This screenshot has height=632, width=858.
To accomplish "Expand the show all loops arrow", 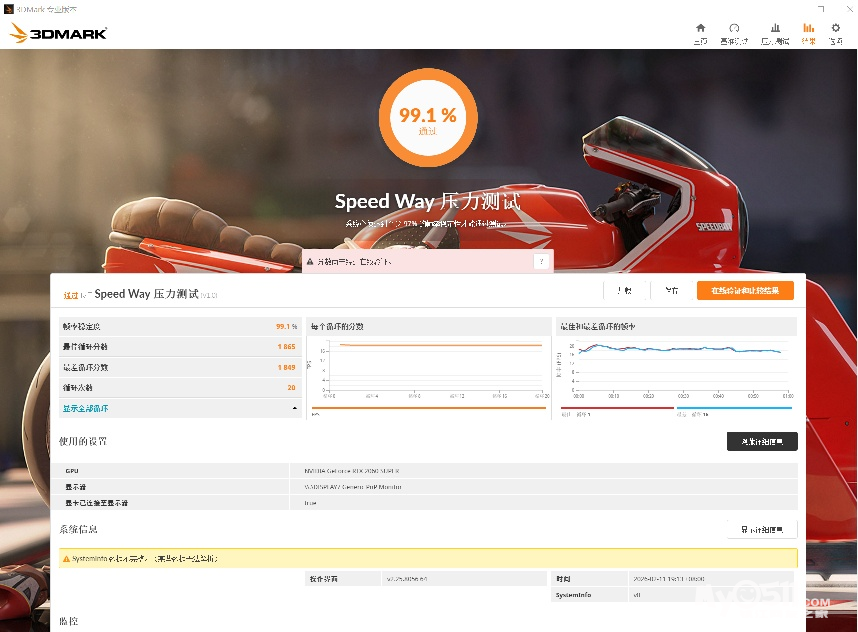I will 294,408.
